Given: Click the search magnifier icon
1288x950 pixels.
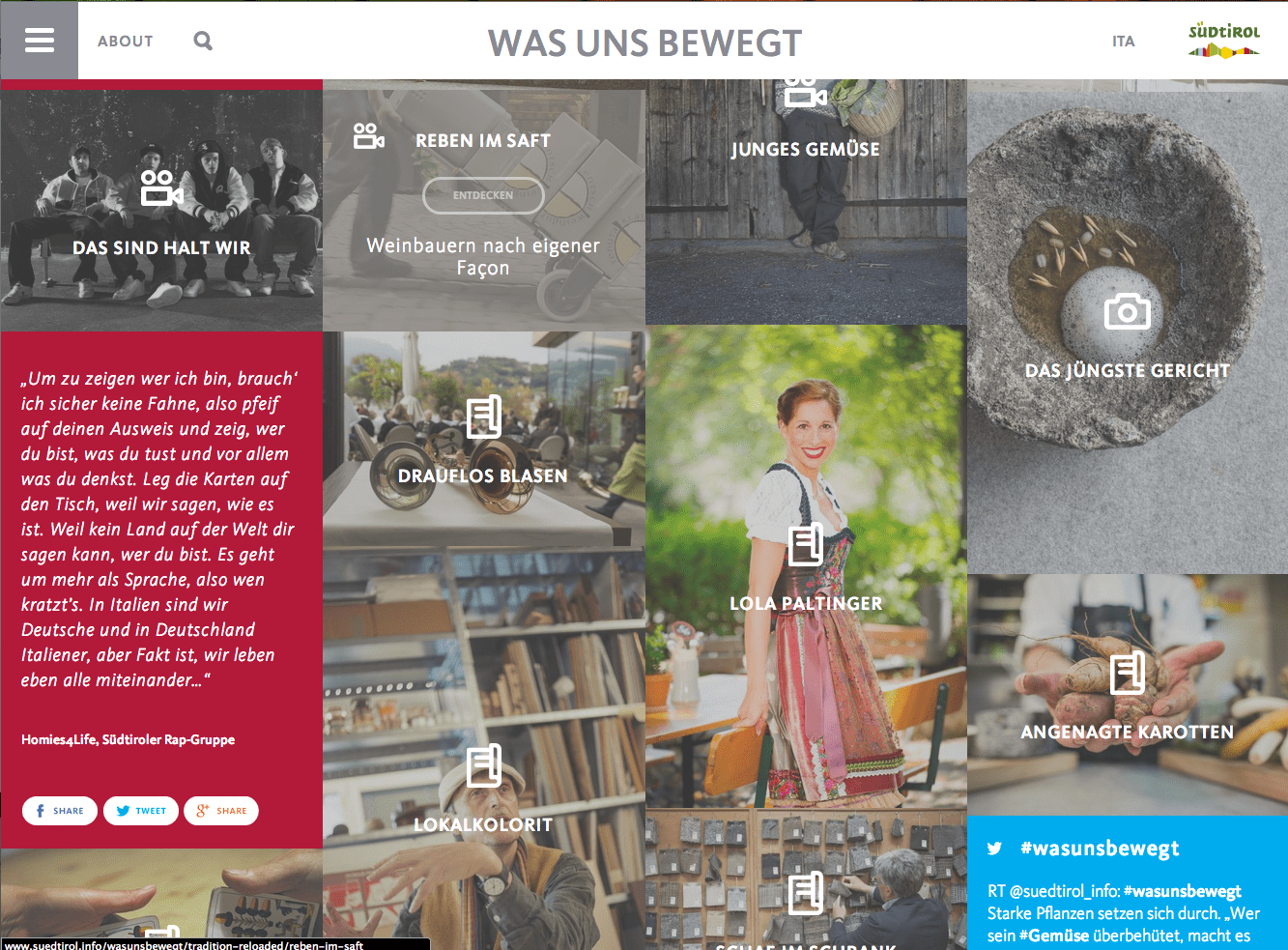Looking at the screenshot, I should [203, 41].
